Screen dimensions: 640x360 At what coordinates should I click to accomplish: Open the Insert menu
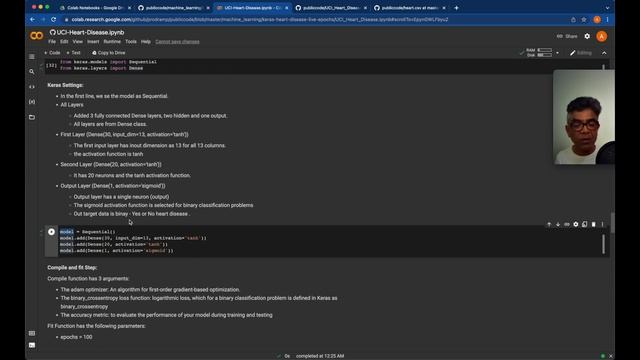pos(93,42)
